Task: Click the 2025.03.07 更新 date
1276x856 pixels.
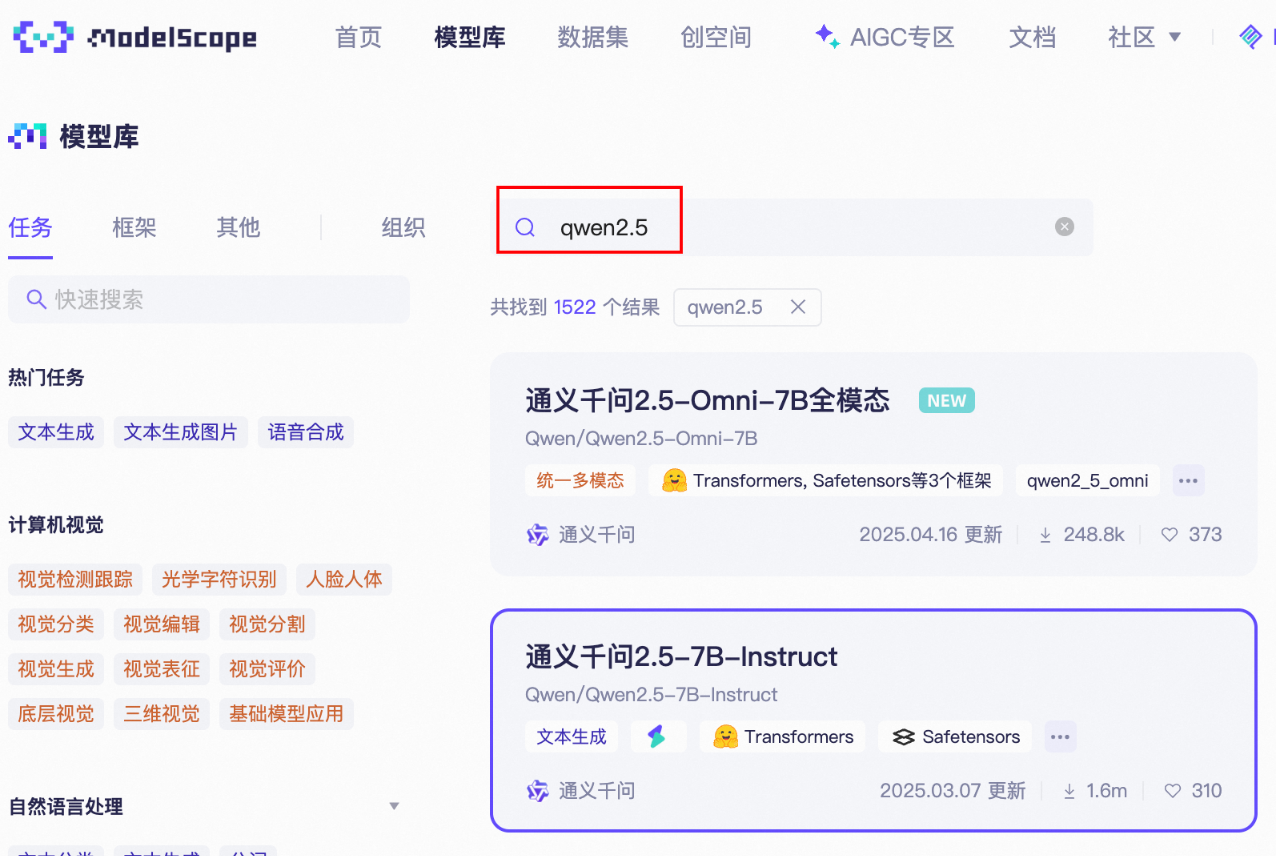Action: 953,791
